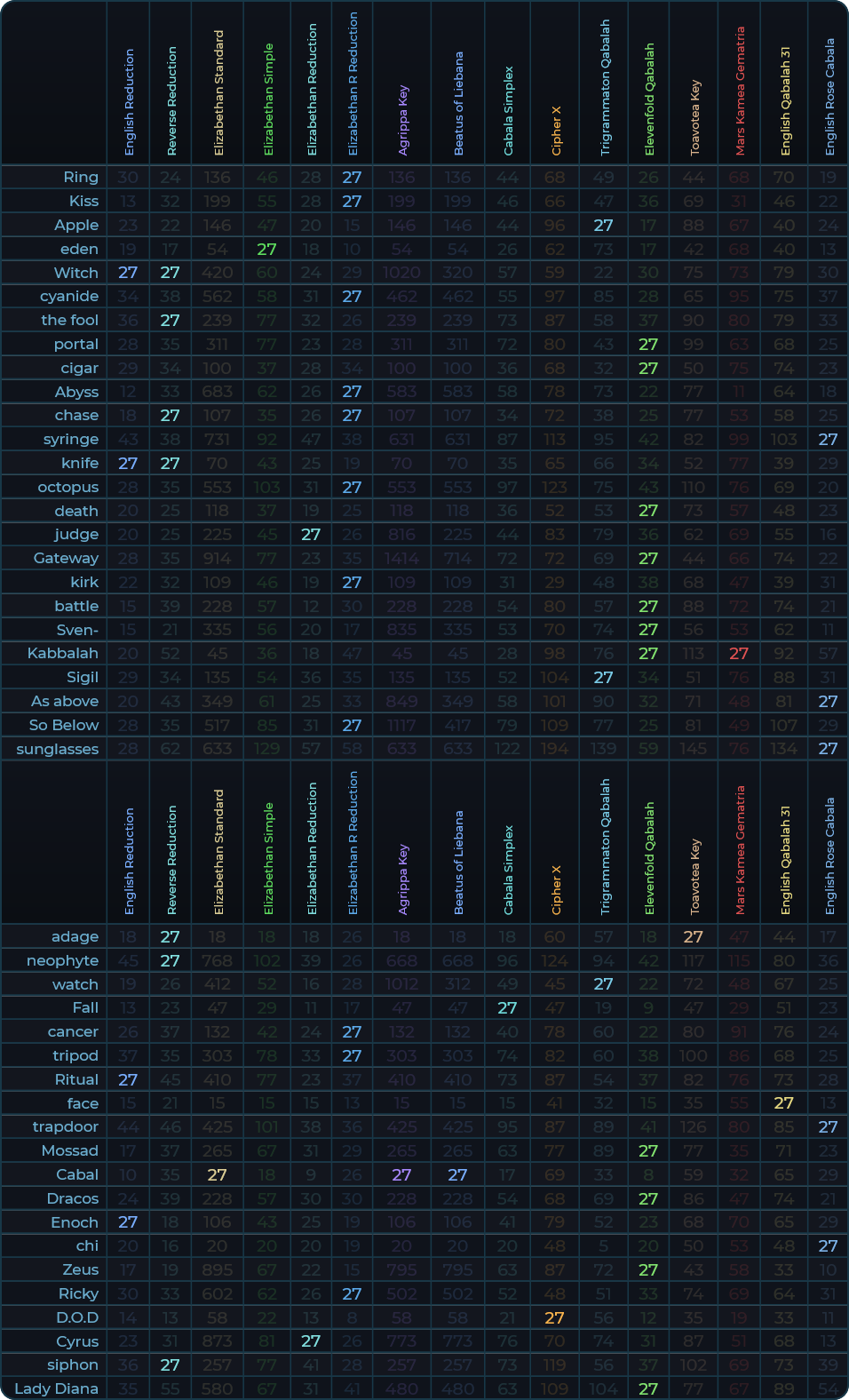Click the 'As above' row label

pos(65,701)
